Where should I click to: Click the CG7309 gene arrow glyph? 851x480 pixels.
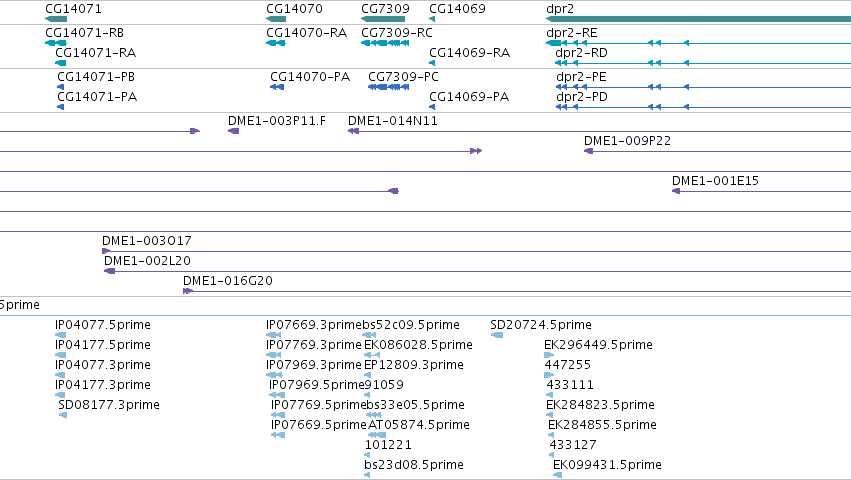tap(383, 19)
